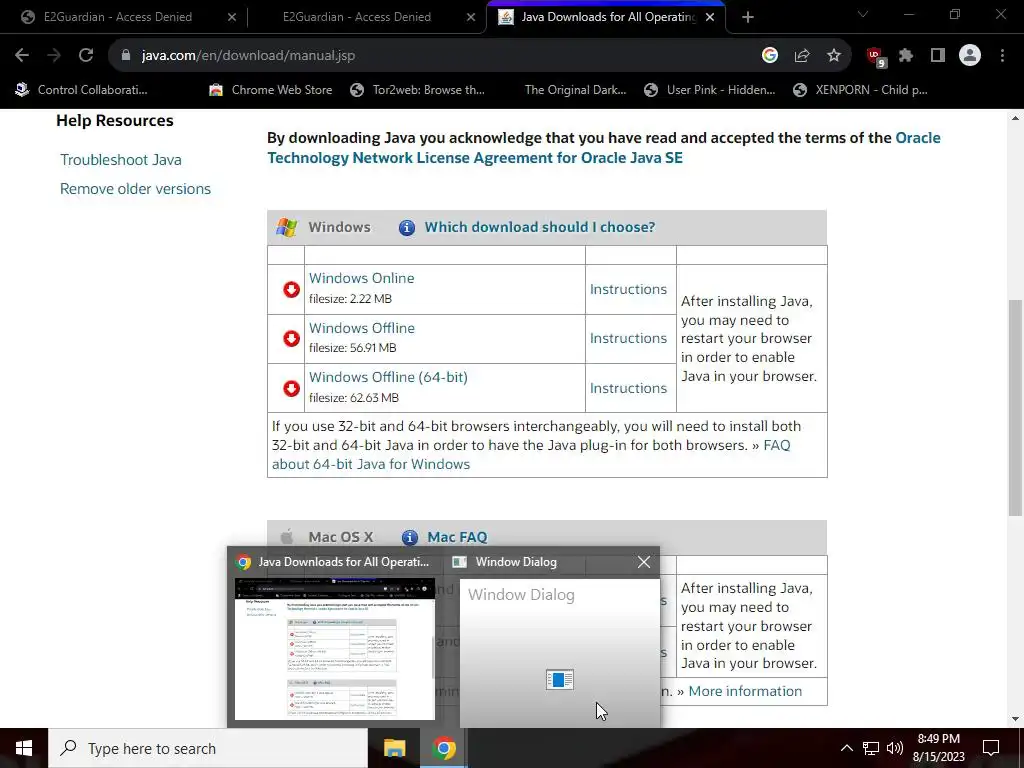Select the Window Dialog preview thumbnail

click(x=560, y=653)
